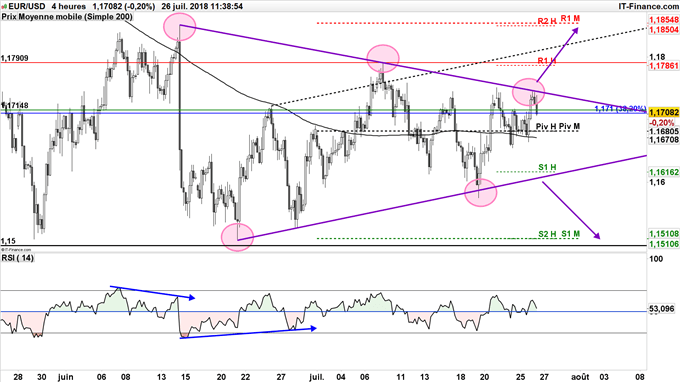Click the timestamp '26 juil. 2018 11:38:54'
This screenshot has width=680, height=382.
tap(202, 6)
